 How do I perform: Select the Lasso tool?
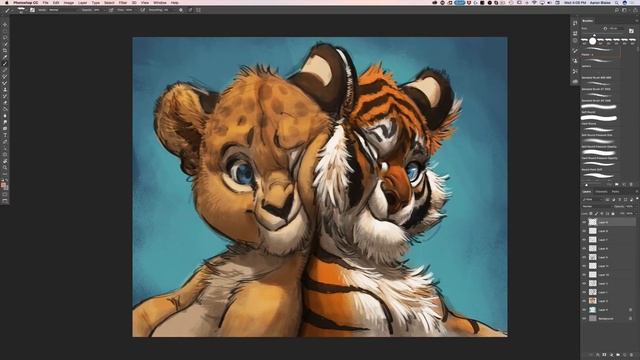click(x=5, y=38)
